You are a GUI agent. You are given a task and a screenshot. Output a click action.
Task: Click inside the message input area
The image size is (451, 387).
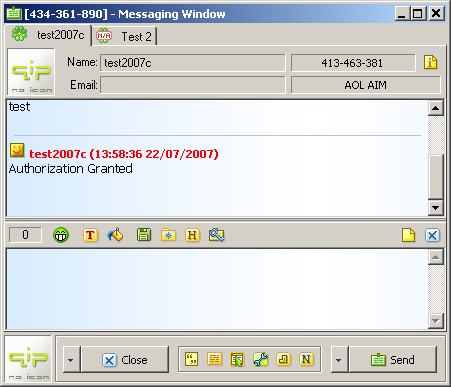pos(217,289)
